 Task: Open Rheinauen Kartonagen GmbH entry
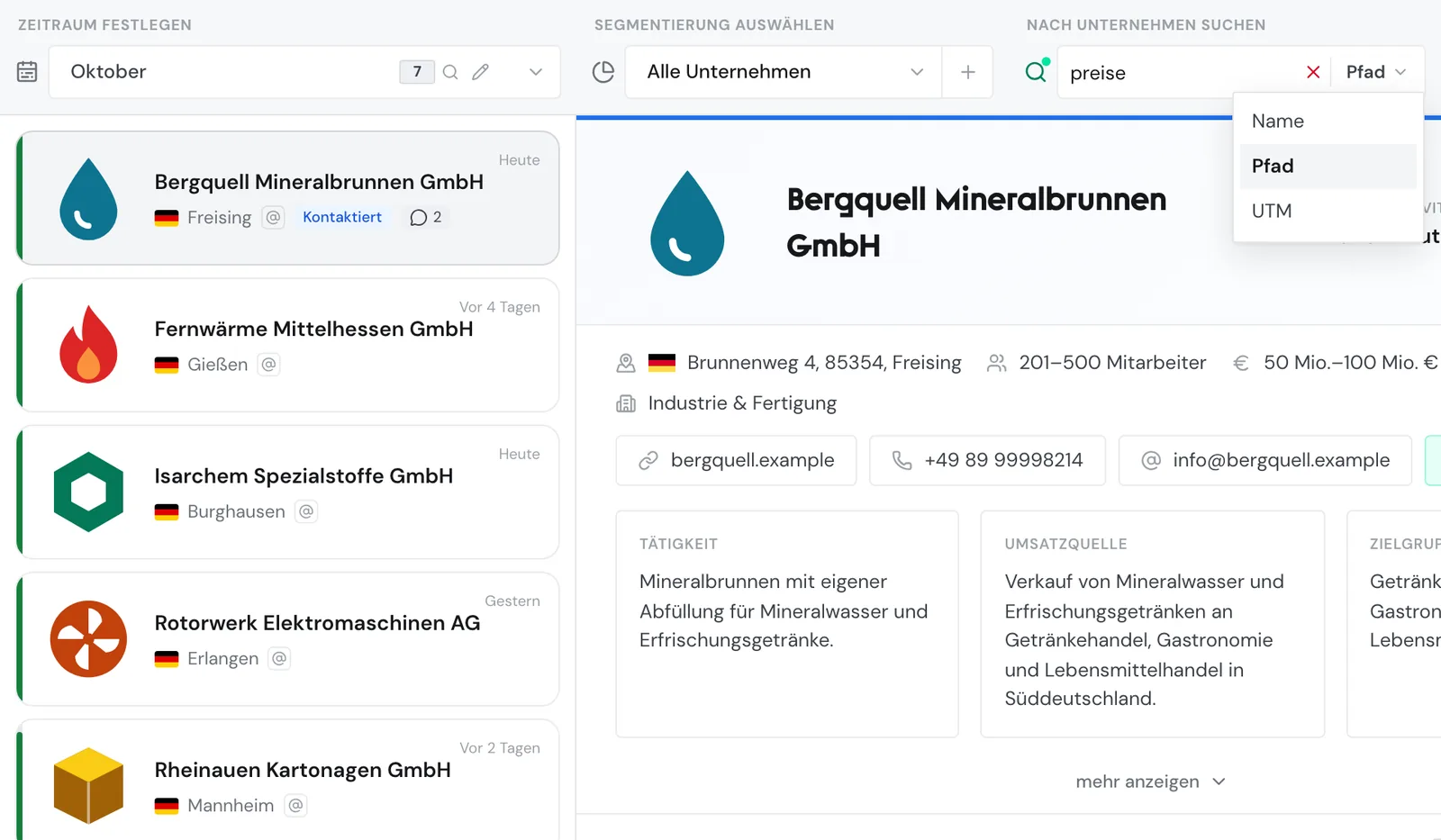tap(288, 780)
